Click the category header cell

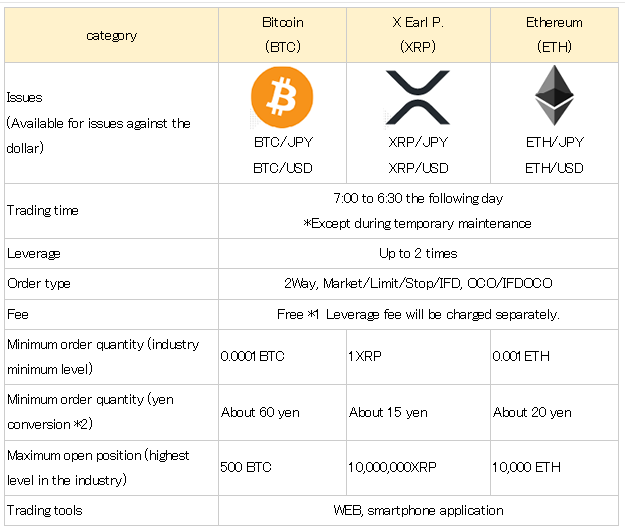(112, 35)
